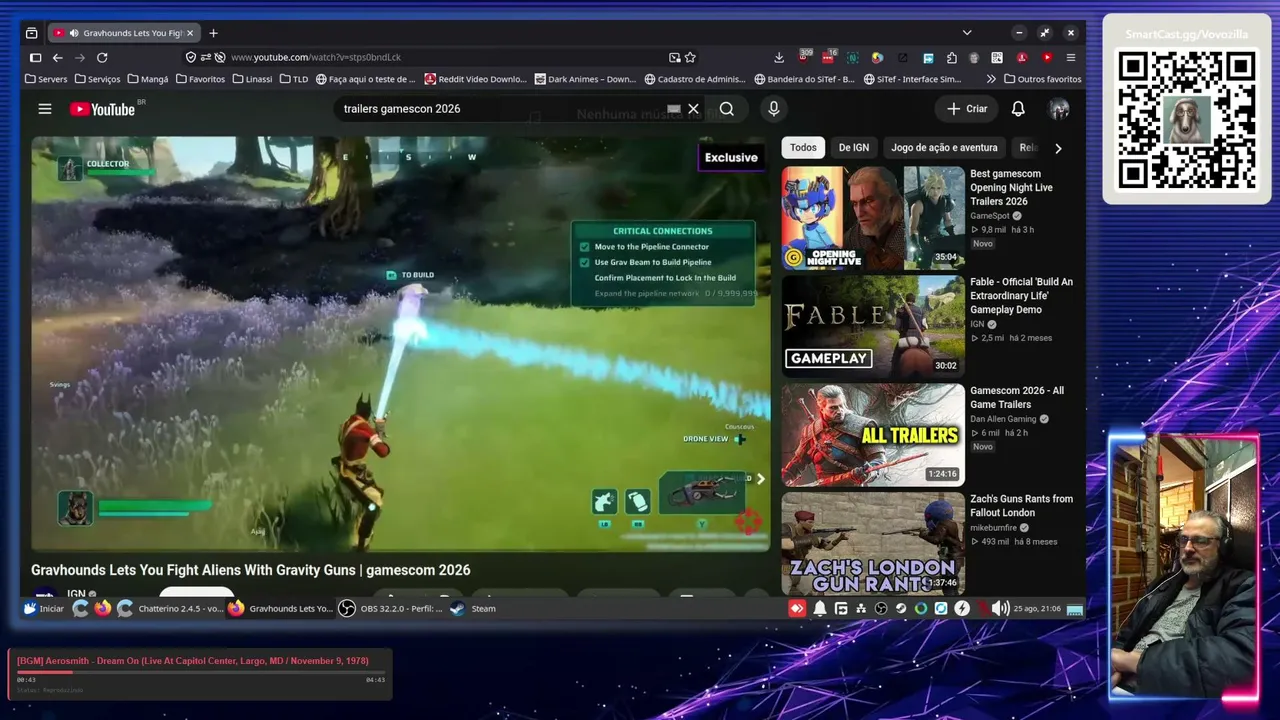Open the system tray volume control
This screenshot has width=1280, height=720.
coord(1001,608)
